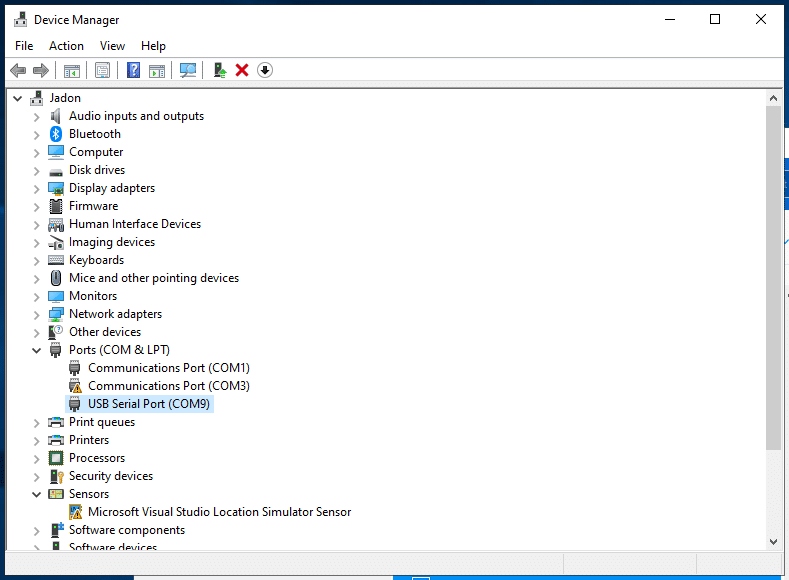Select the Other devices label
The image size is (789, 580).
click(105, 332)
